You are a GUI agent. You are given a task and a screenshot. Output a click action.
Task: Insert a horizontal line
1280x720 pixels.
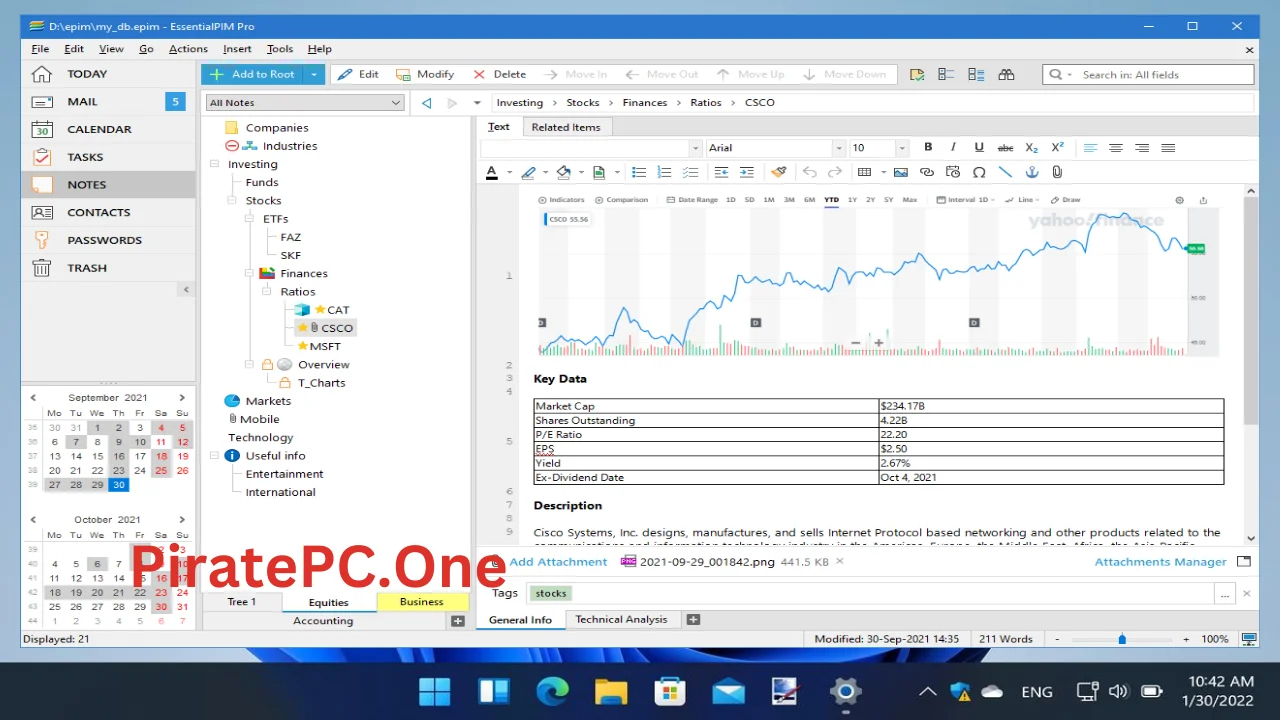tap(1005, 172)
